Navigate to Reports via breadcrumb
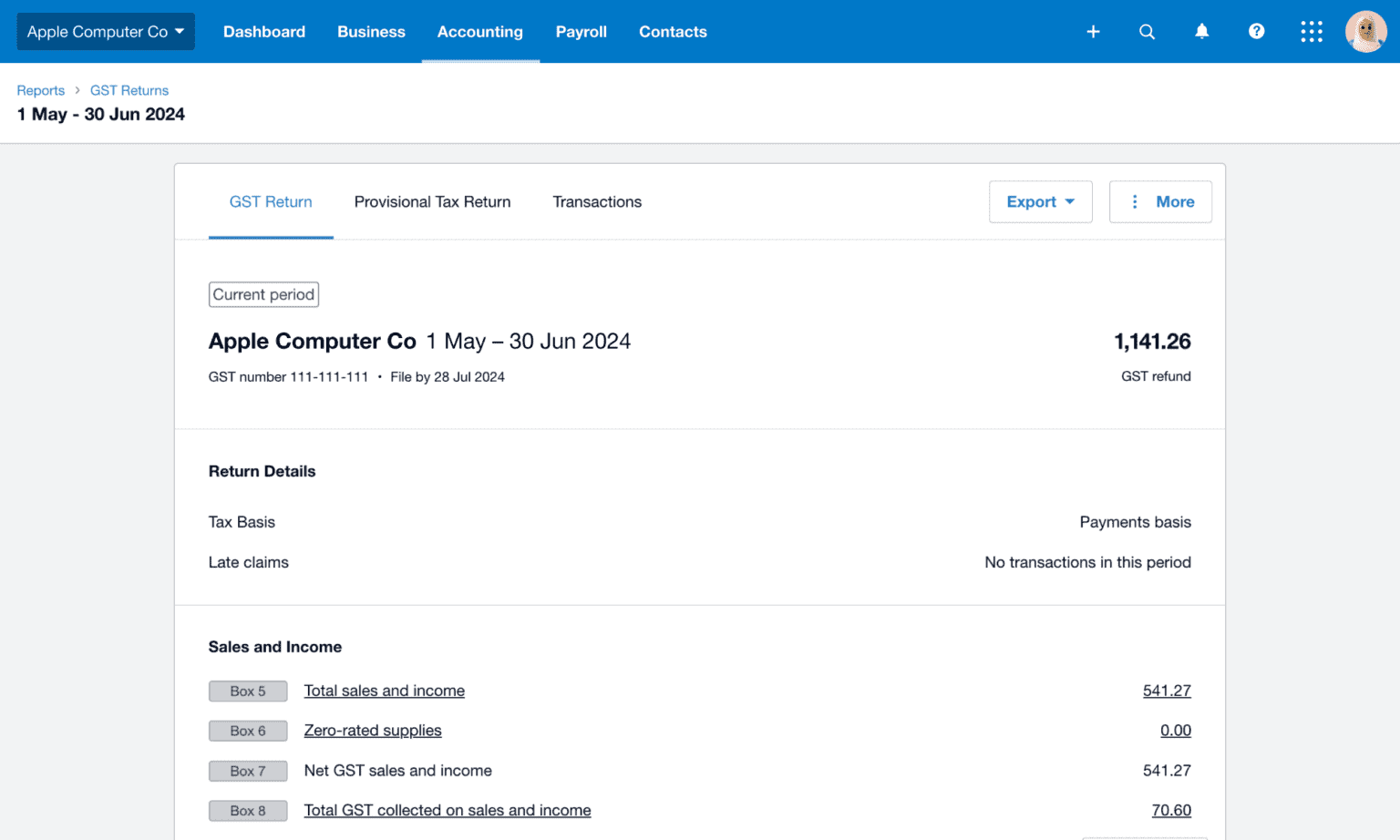 point(40,90)
